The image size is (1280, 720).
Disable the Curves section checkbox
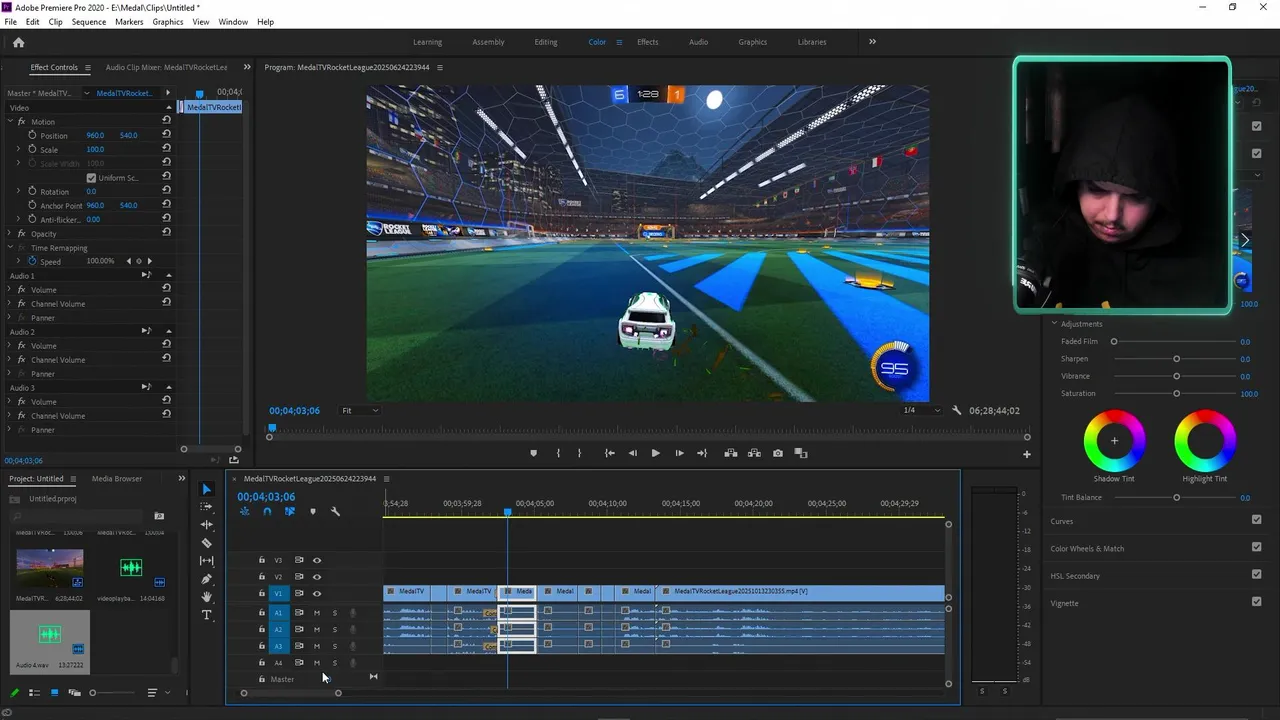point(1256,520)
